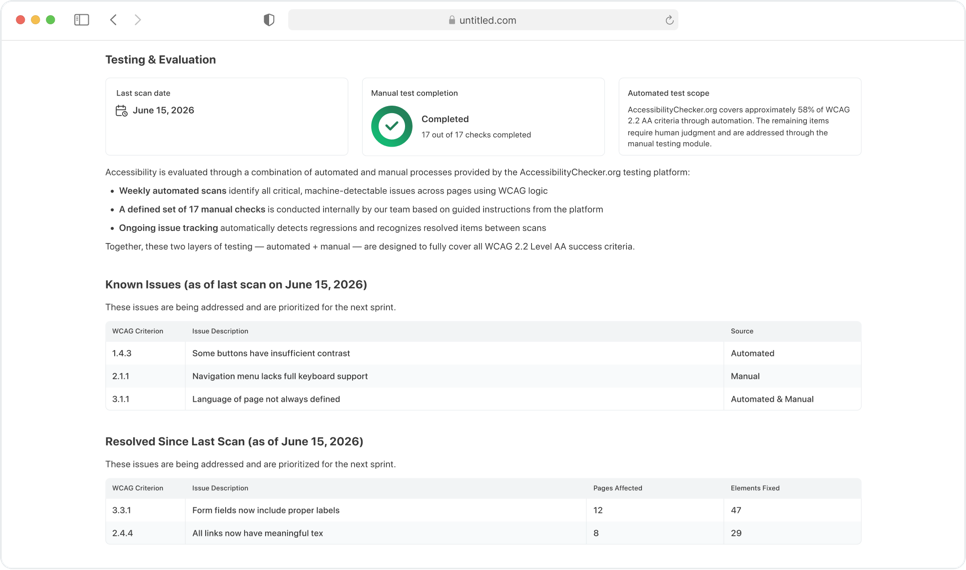The height and width of the screenshot is (570, 966).
Task: Maximize the window with green button
Action: [x=51, y=20]
